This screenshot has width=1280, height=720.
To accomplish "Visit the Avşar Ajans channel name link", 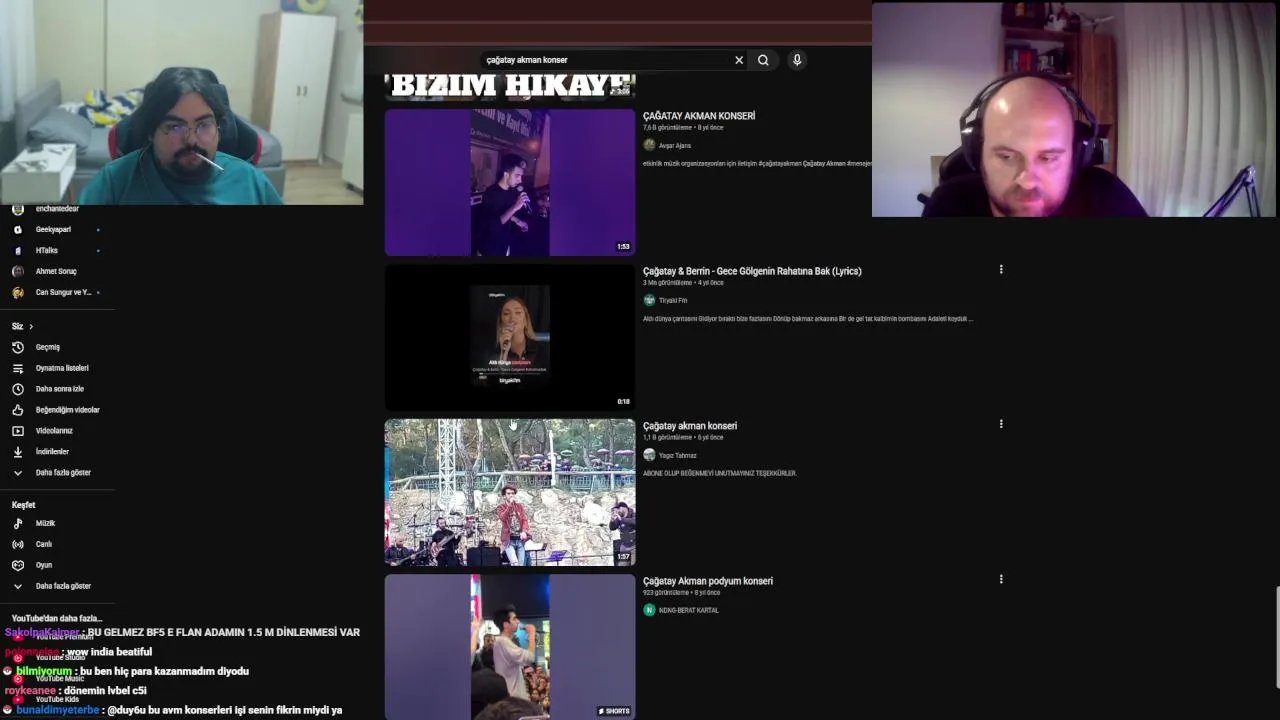I will coord(675,146).
